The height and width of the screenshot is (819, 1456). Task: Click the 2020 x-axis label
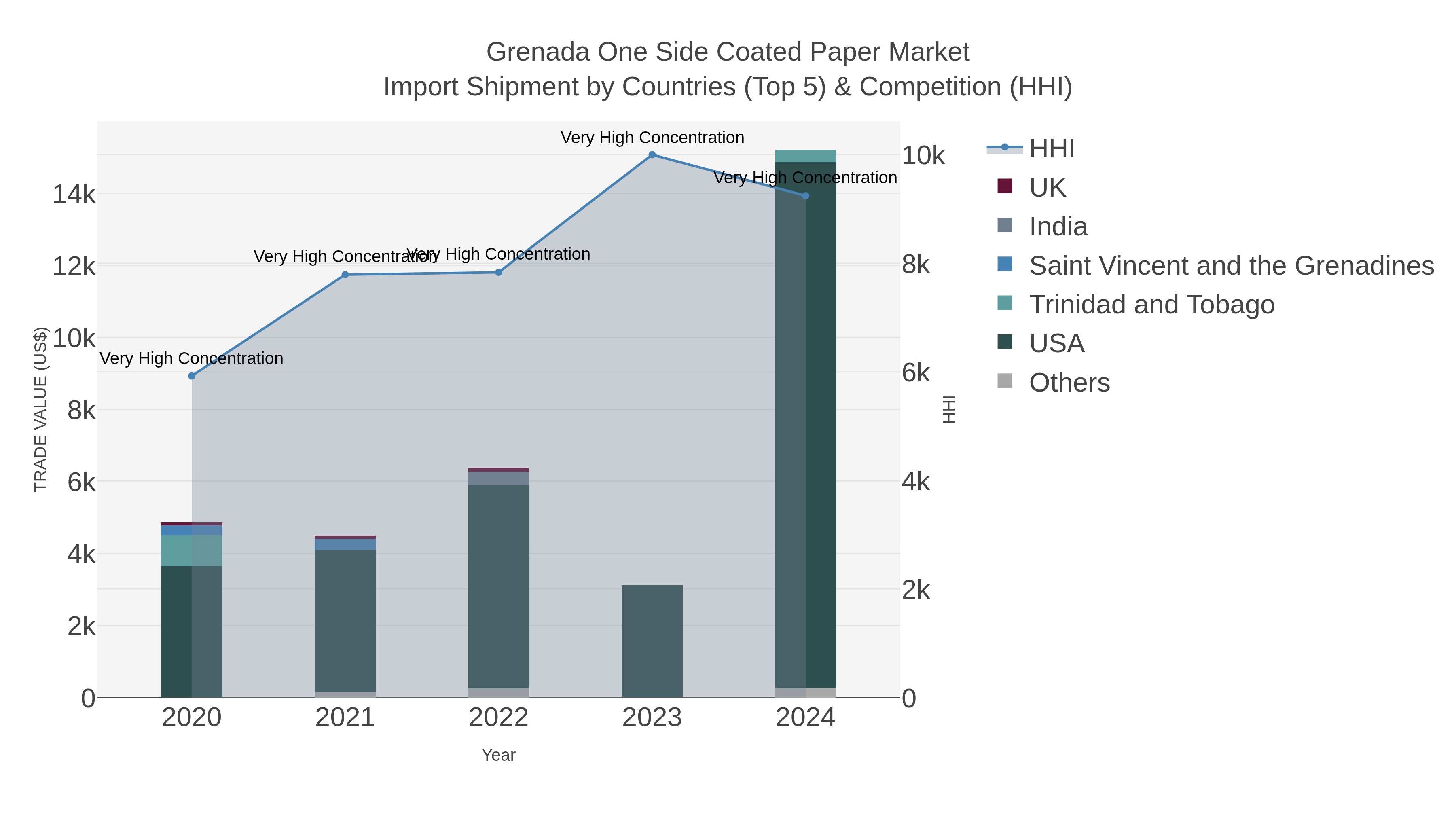tap(192, 717)
